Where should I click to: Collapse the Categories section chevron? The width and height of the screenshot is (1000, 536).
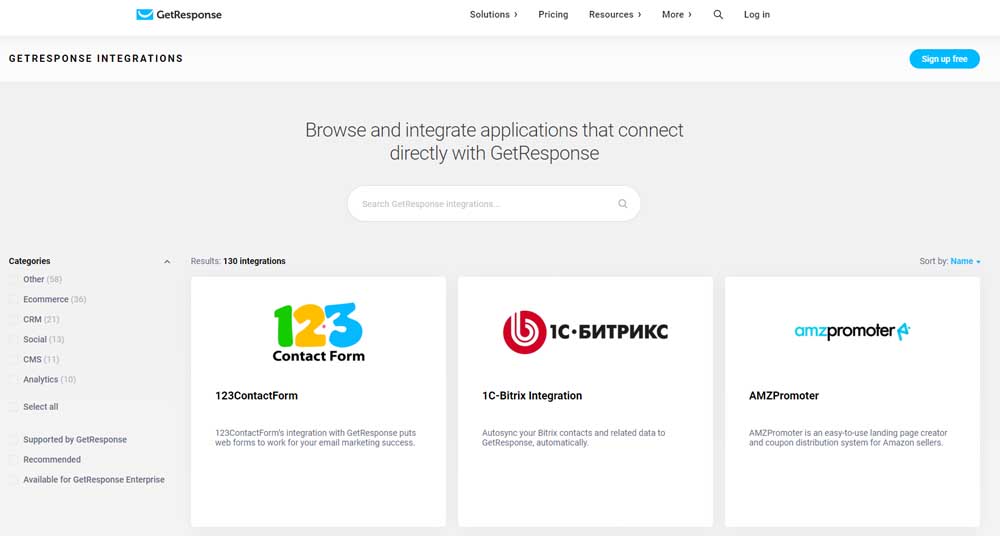click(x=167, y=262)
